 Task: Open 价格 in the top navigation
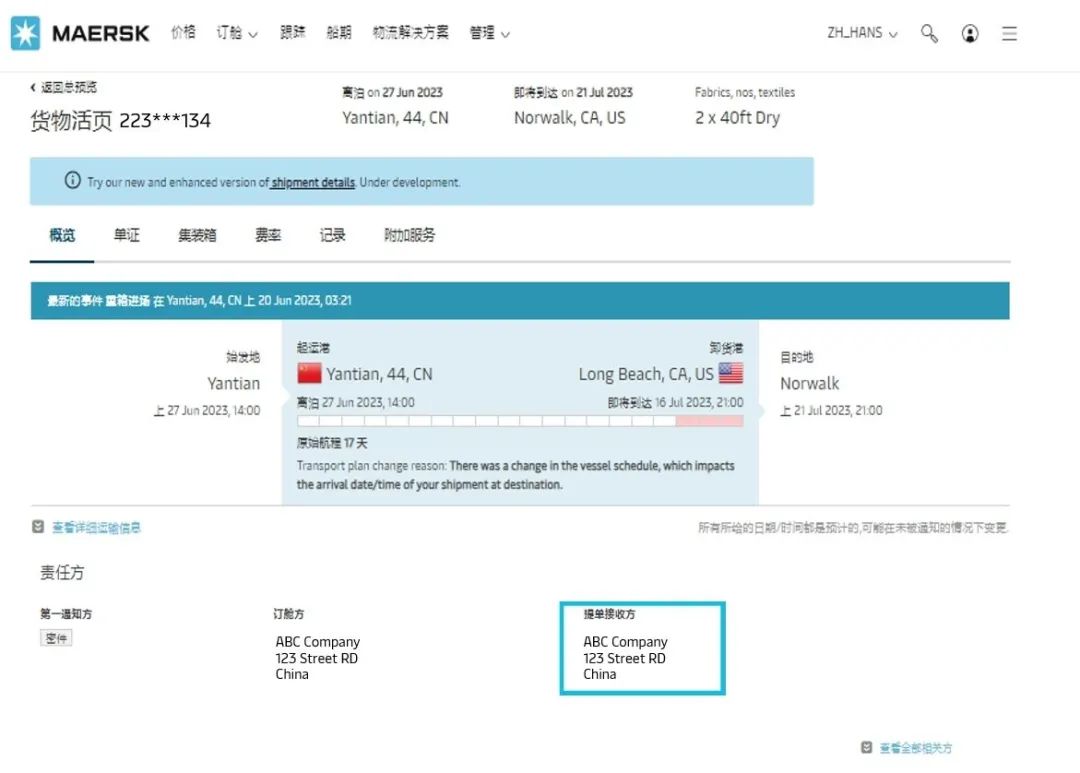pos(183,32)
